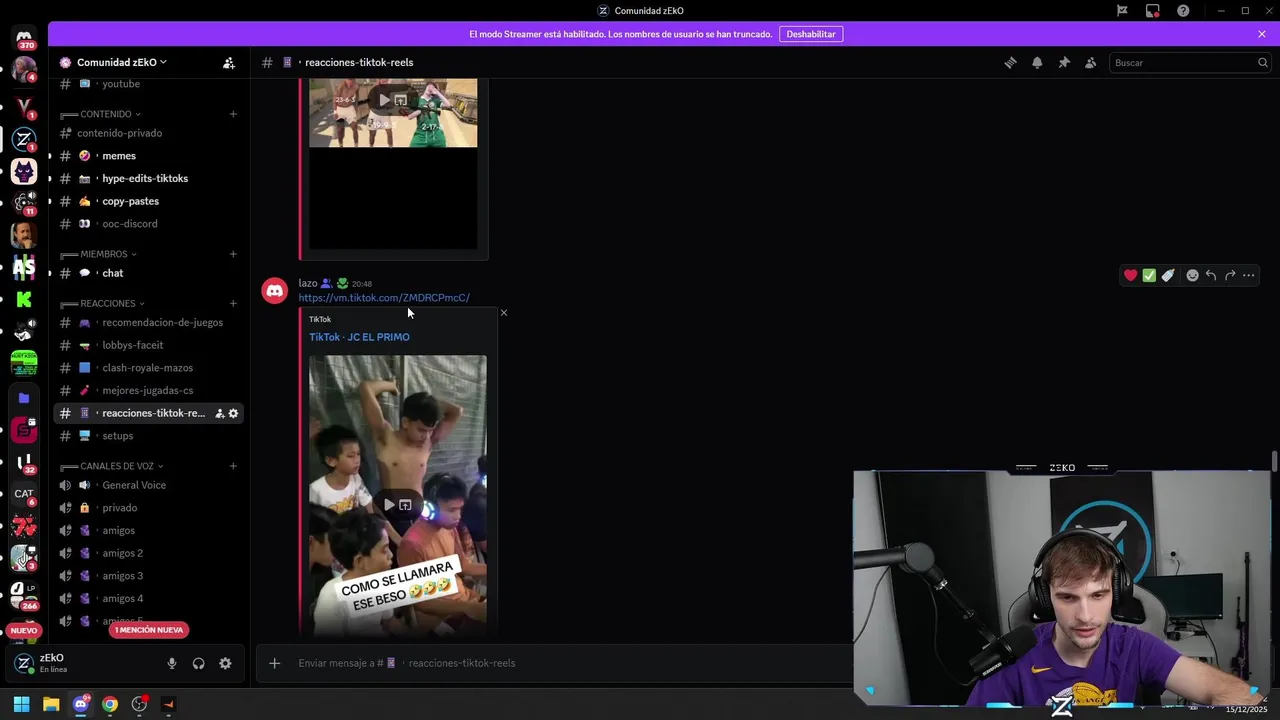Add channel to MIEMBROS category
Image resolution: width=1280 pixels, height=720 pixels.
click(x=233, y=254)
